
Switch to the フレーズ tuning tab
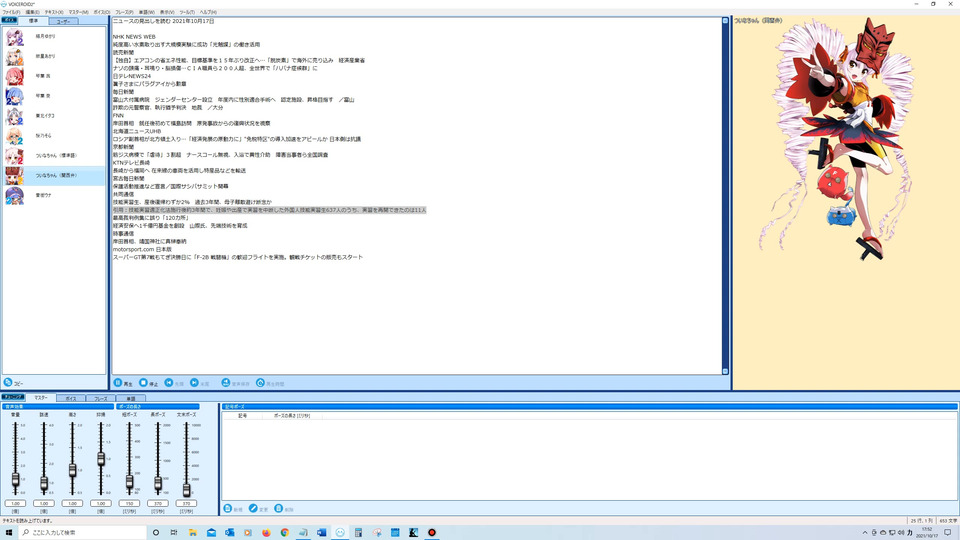(100, 399)
